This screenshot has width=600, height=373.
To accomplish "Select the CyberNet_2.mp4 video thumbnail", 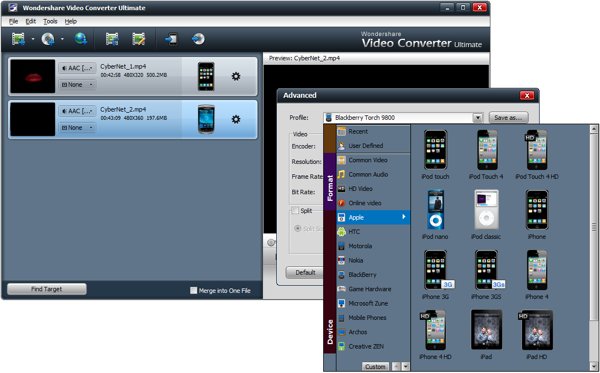I will tap(33, 119).
